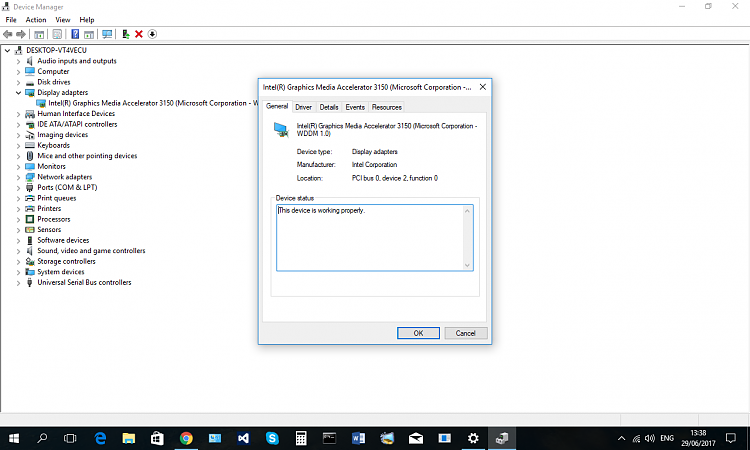The height and width of the screenshot is (450, 750).
Task: Click Device status scrollbar up arrow
Action: [x=467, y=210]
